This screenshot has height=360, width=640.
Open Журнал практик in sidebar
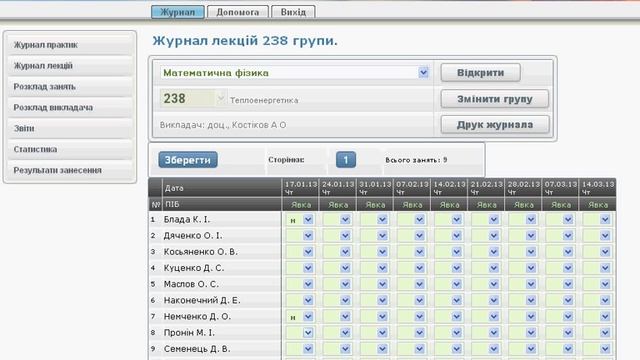pyautogui.click(x=70, y=45)
